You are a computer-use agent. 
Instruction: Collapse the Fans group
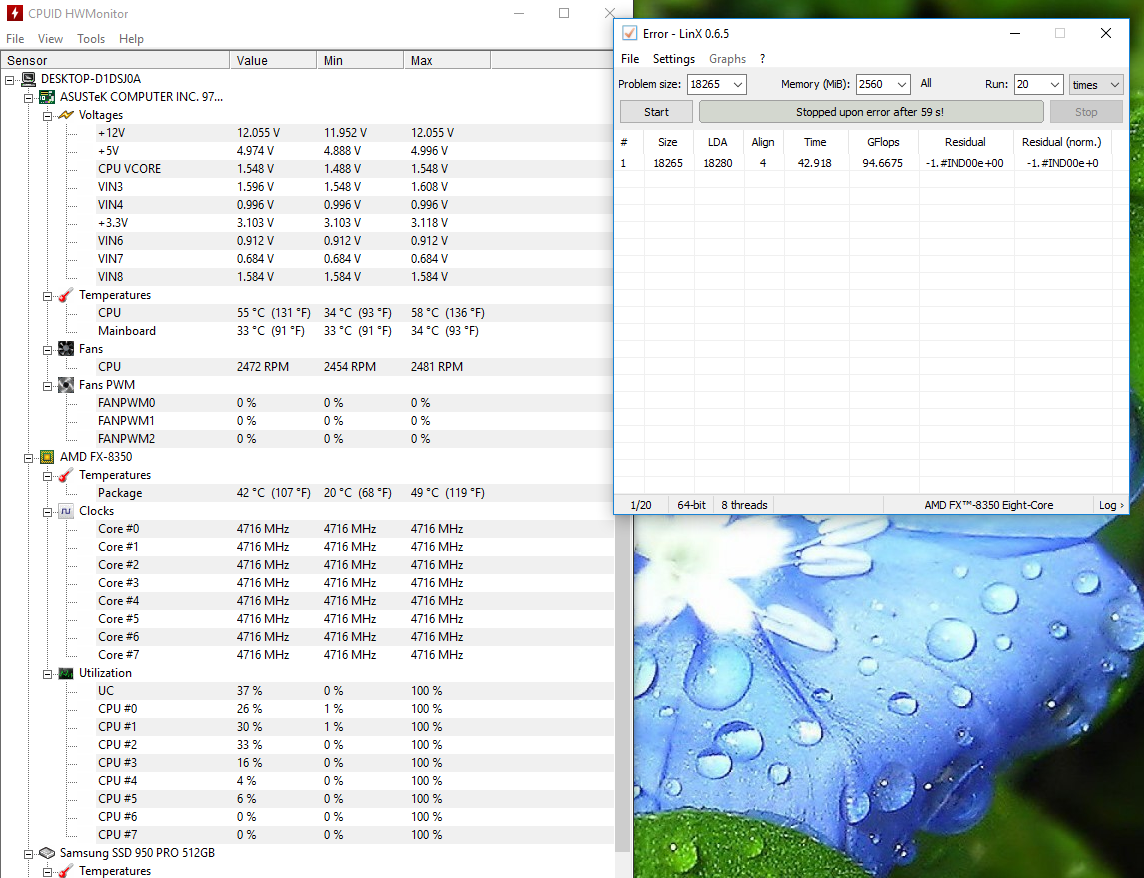tap(47, 350)
